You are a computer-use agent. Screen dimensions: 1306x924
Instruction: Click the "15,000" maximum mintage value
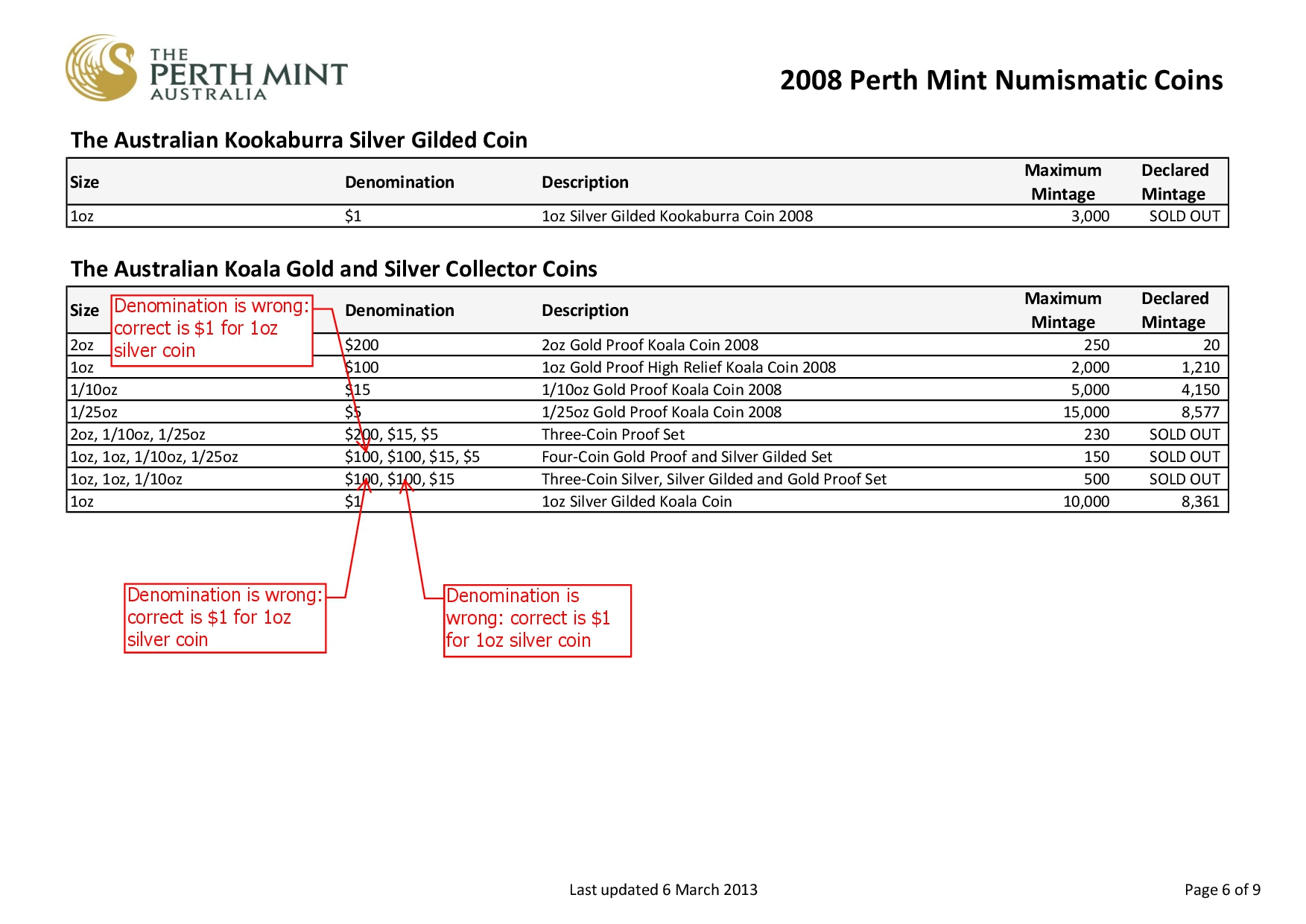pyautogui.click(x=1086, y=412)
